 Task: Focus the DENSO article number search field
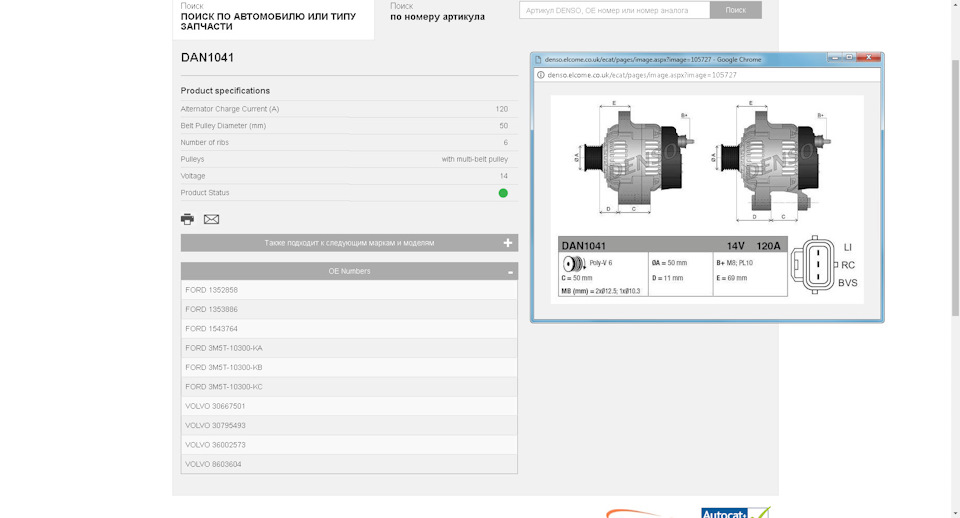coord(614,10)
